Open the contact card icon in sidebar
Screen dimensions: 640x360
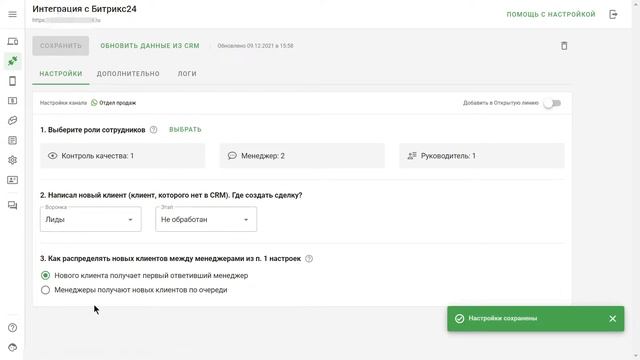13,180
